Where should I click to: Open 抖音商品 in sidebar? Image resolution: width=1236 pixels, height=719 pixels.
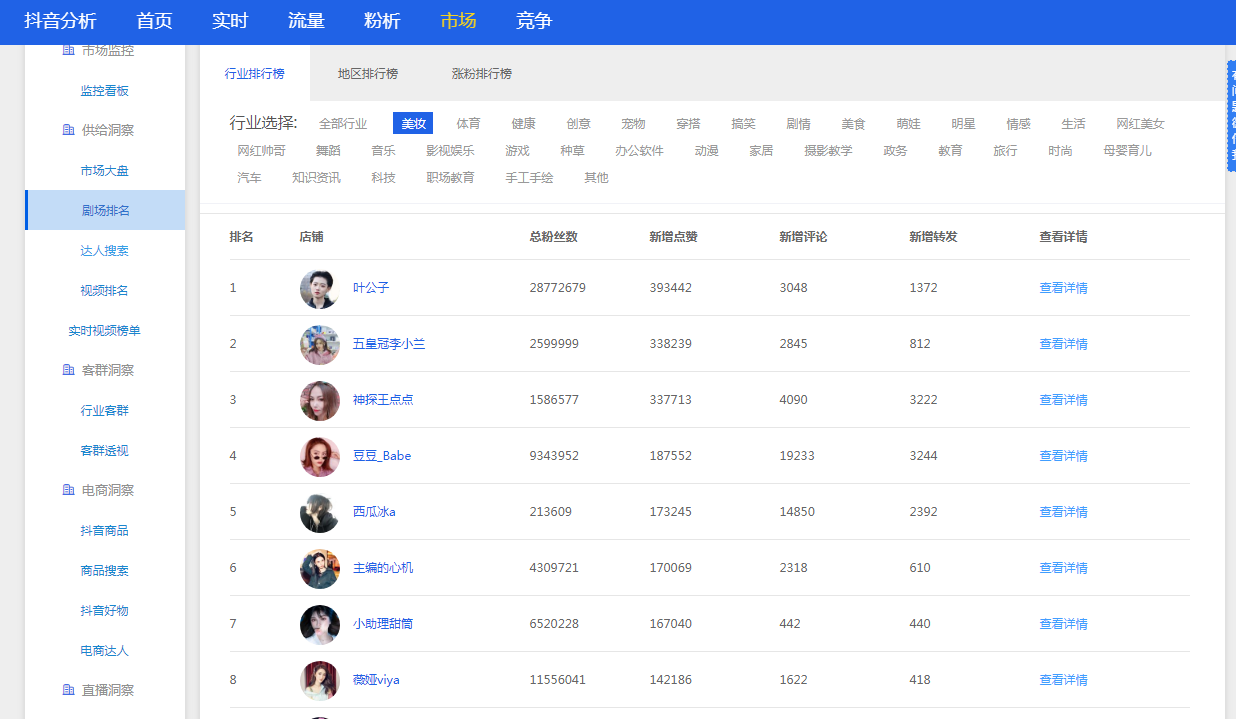tap(105, 531)
